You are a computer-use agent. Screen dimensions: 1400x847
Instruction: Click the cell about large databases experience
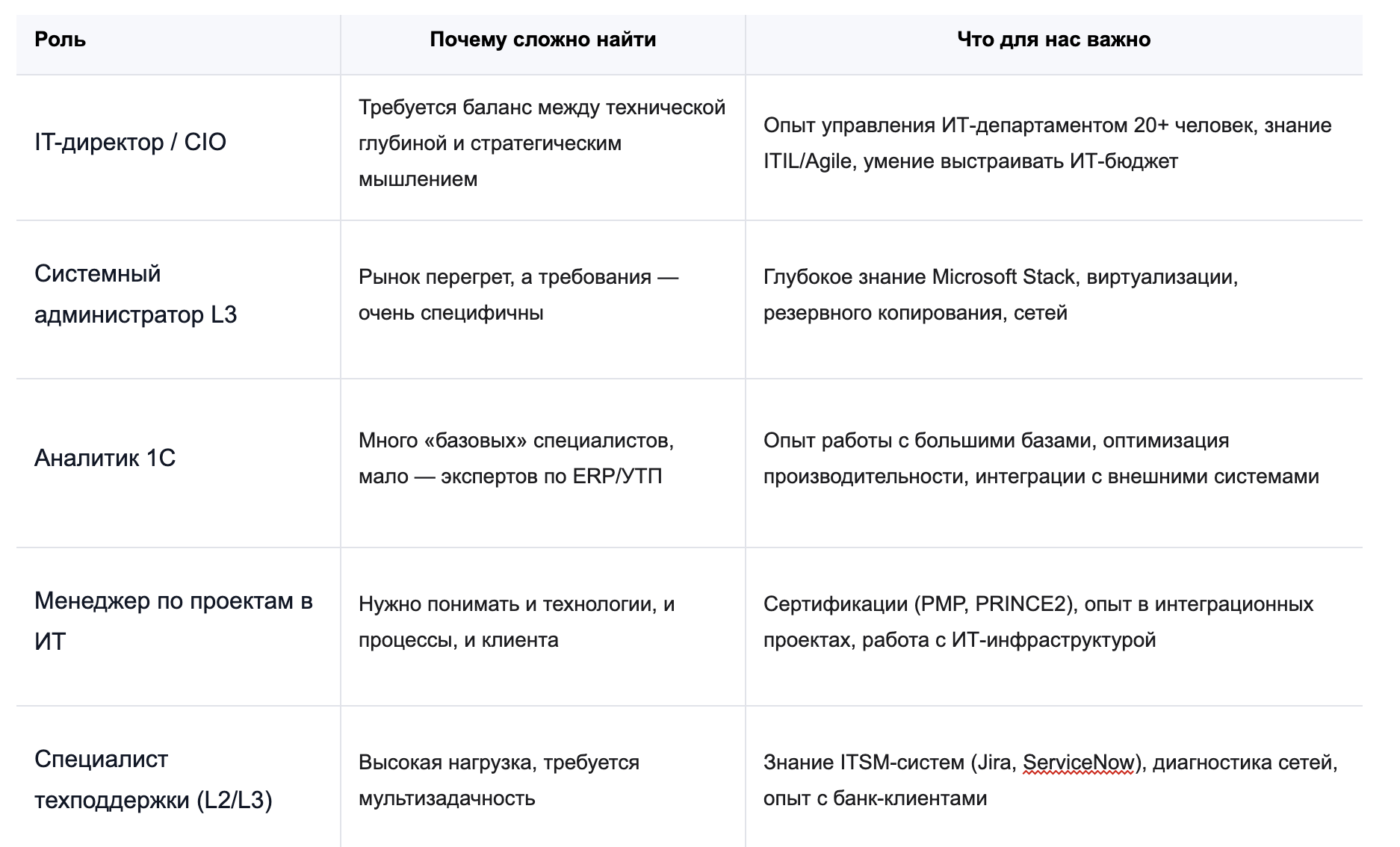point(1041,459)
